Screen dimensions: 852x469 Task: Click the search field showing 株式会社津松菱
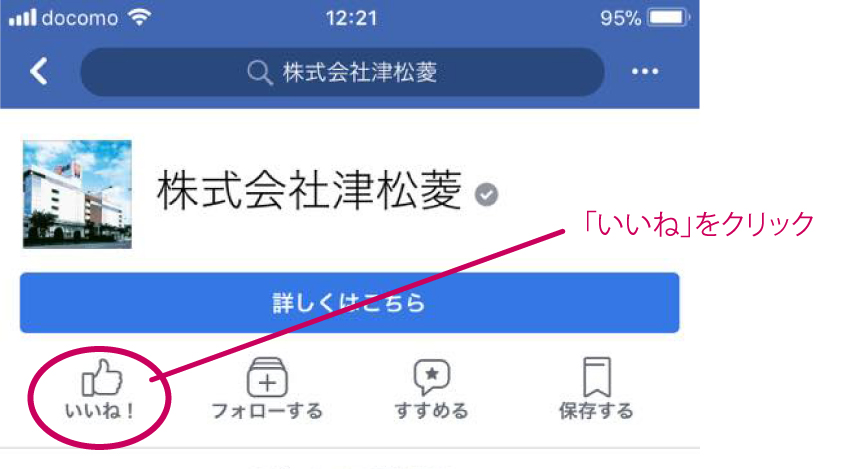point(342,72)
